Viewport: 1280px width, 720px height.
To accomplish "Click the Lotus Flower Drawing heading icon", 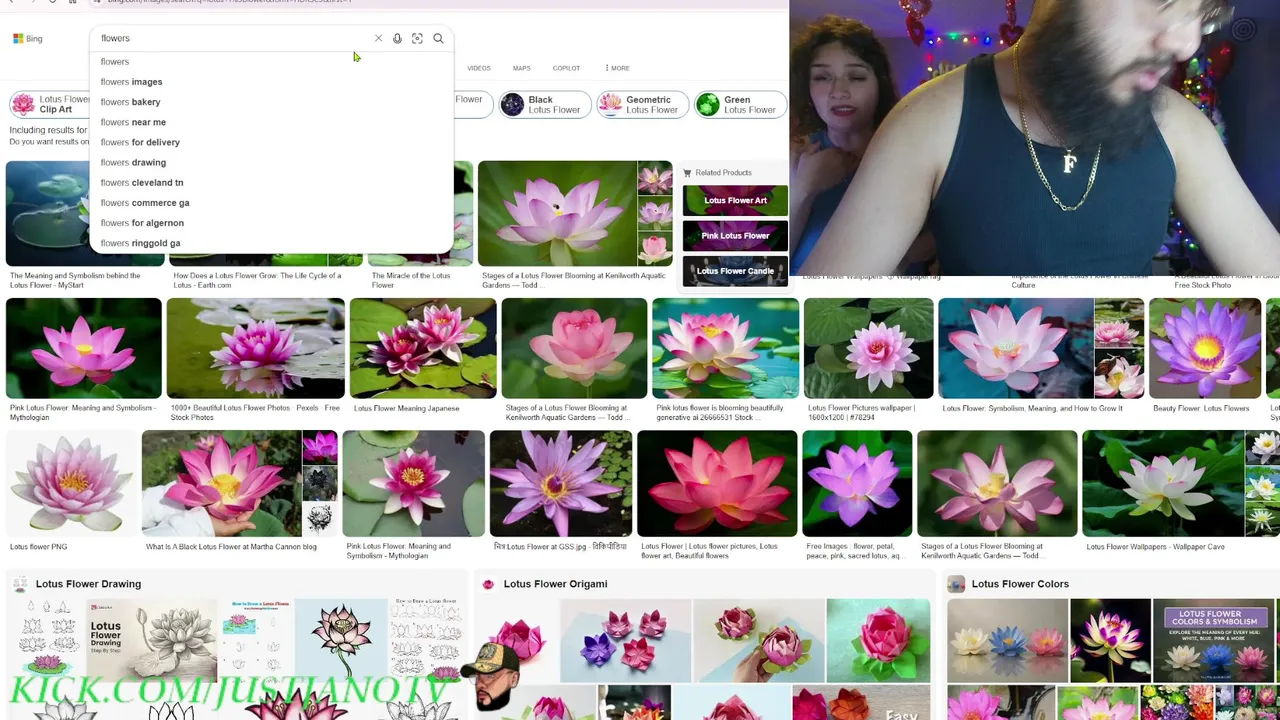I will pos(20,584).
